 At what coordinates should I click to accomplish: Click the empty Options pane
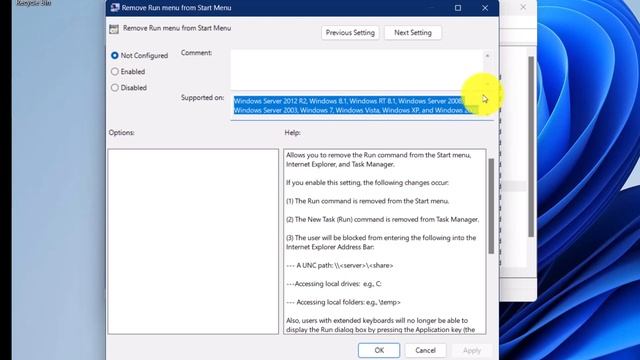pyautogui.click(x=193, y=242)
